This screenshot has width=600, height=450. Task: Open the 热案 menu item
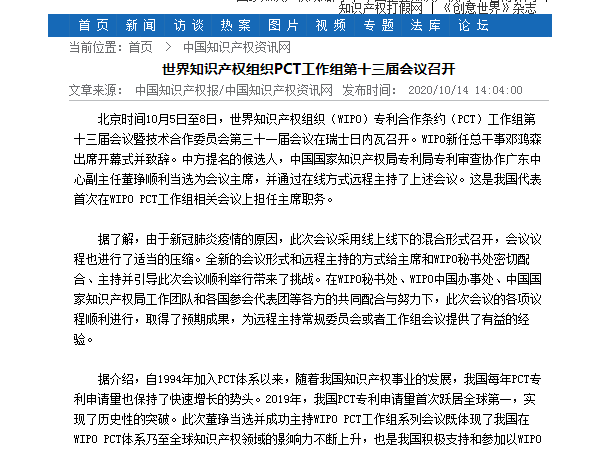pos(236,26)
